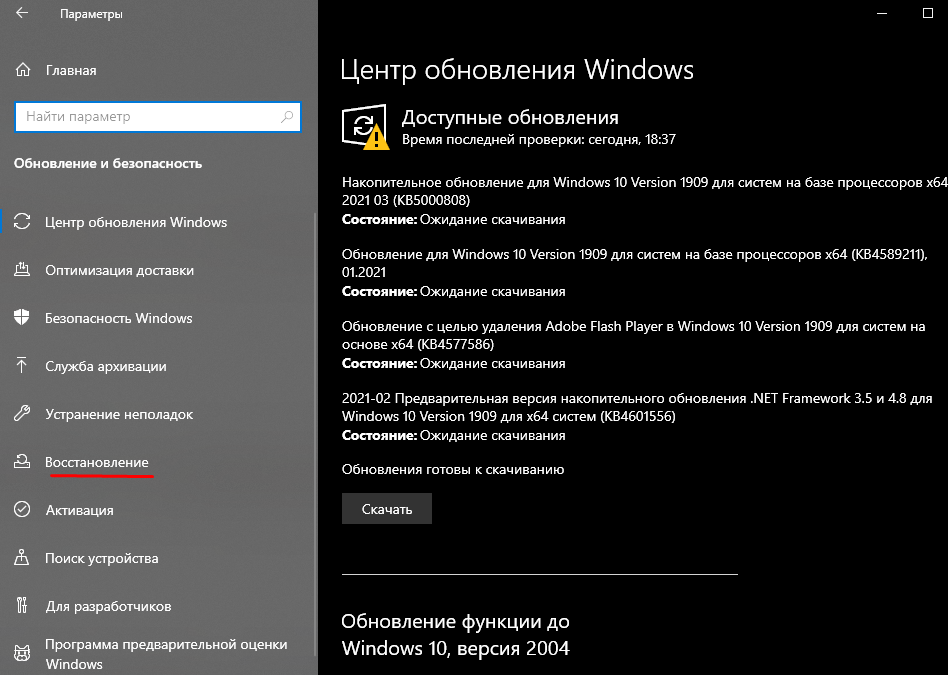Click the Поиск устройства locator icon
Image resolution: width=948 pixels, height=675 pixels.
(x=23, y=558)
